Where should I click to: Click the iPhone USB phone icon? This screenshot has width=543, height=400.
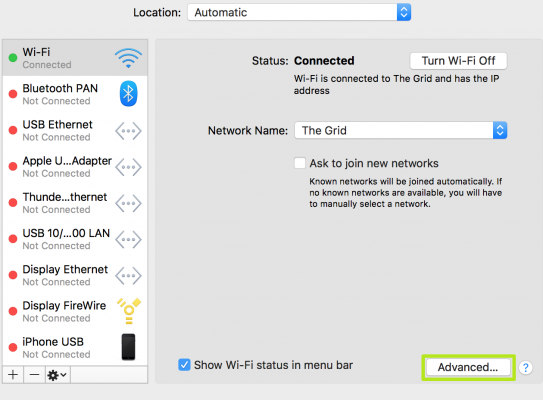coord(128,347)
